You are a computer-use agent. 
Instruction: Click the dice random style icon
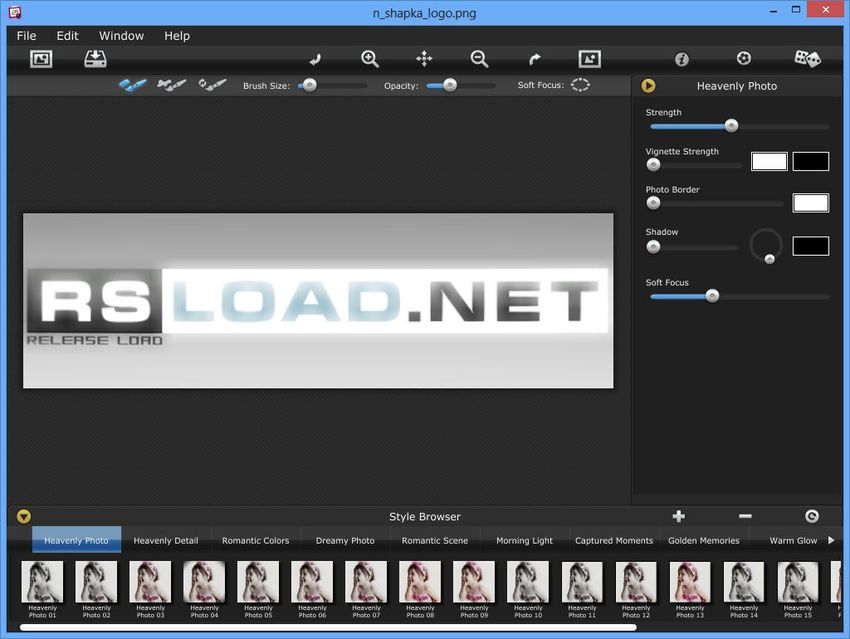807,59
